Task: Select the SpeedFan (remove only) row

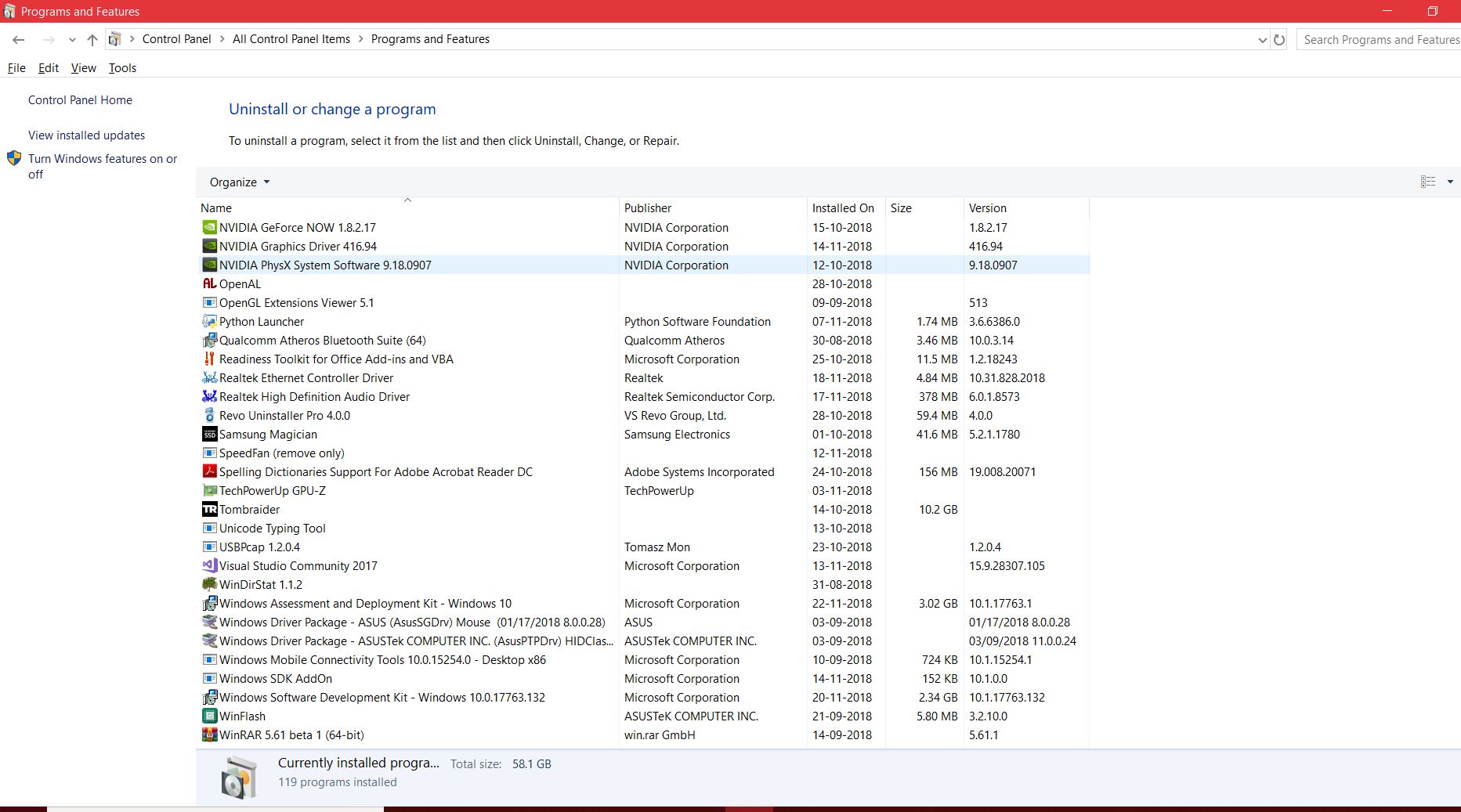Action: pos(642,453)
